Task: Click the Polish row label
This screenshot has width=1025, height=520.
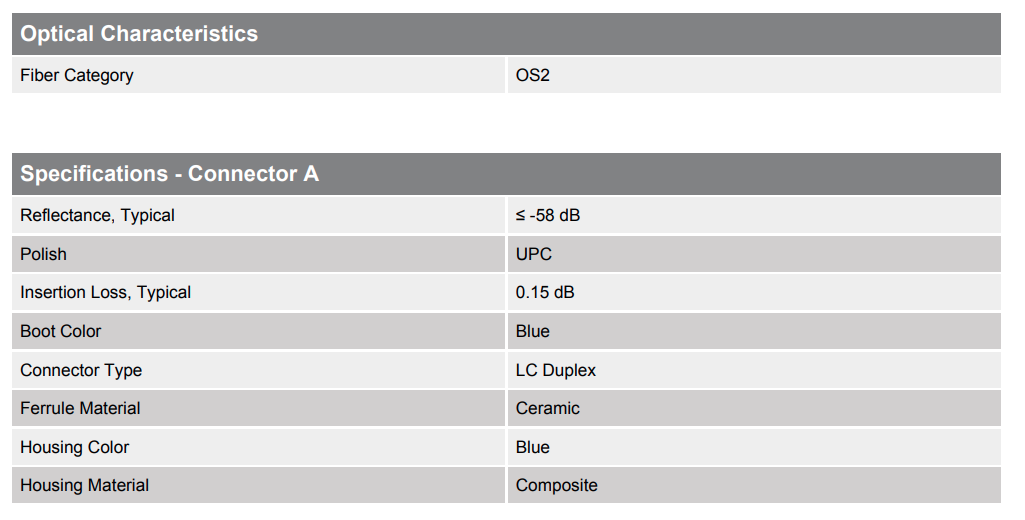Action: (x=44, y=254)
